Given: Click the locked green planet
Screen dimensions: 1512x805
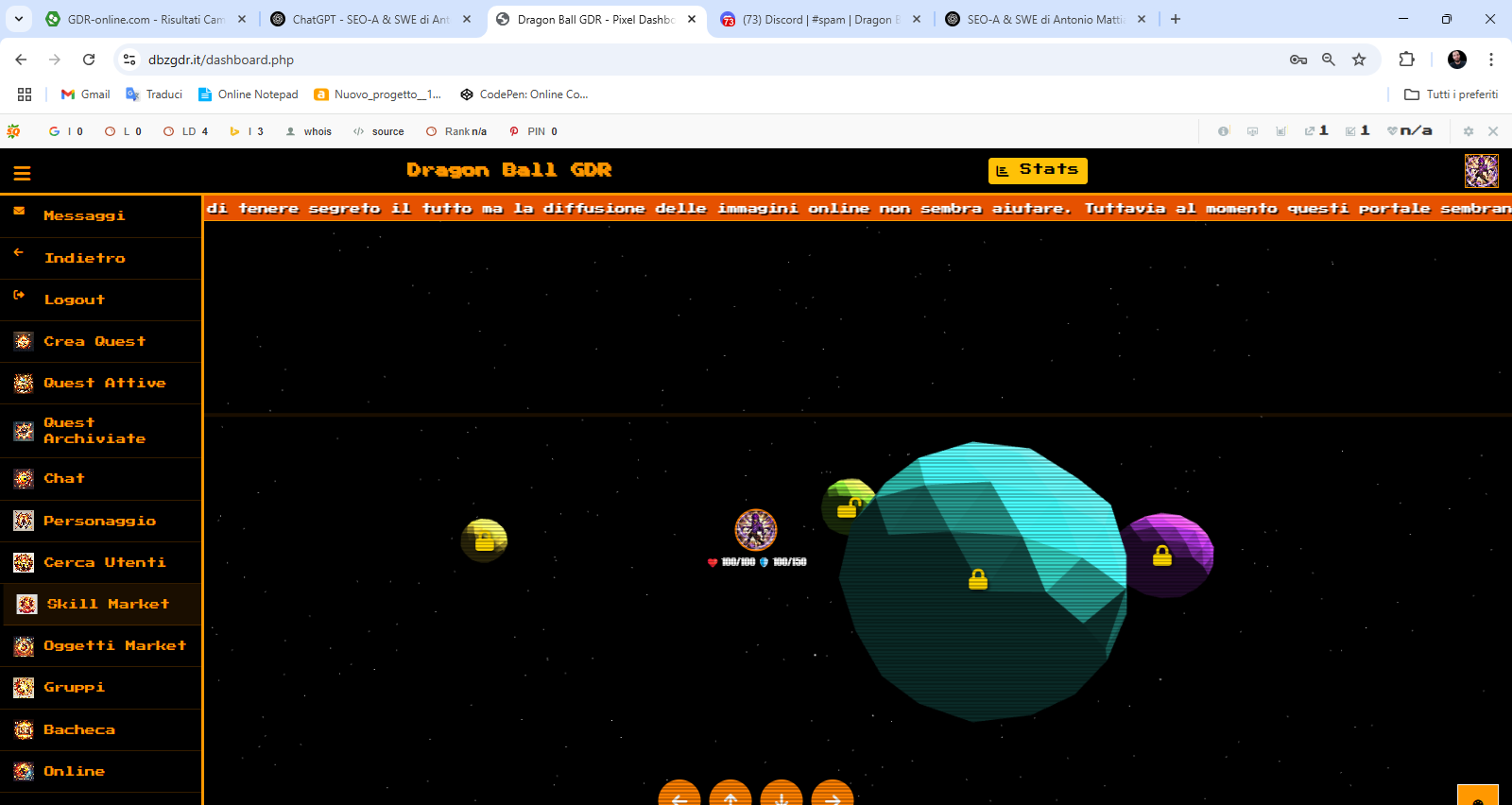Looking at the screenshot, I should [x=848, y=506].
